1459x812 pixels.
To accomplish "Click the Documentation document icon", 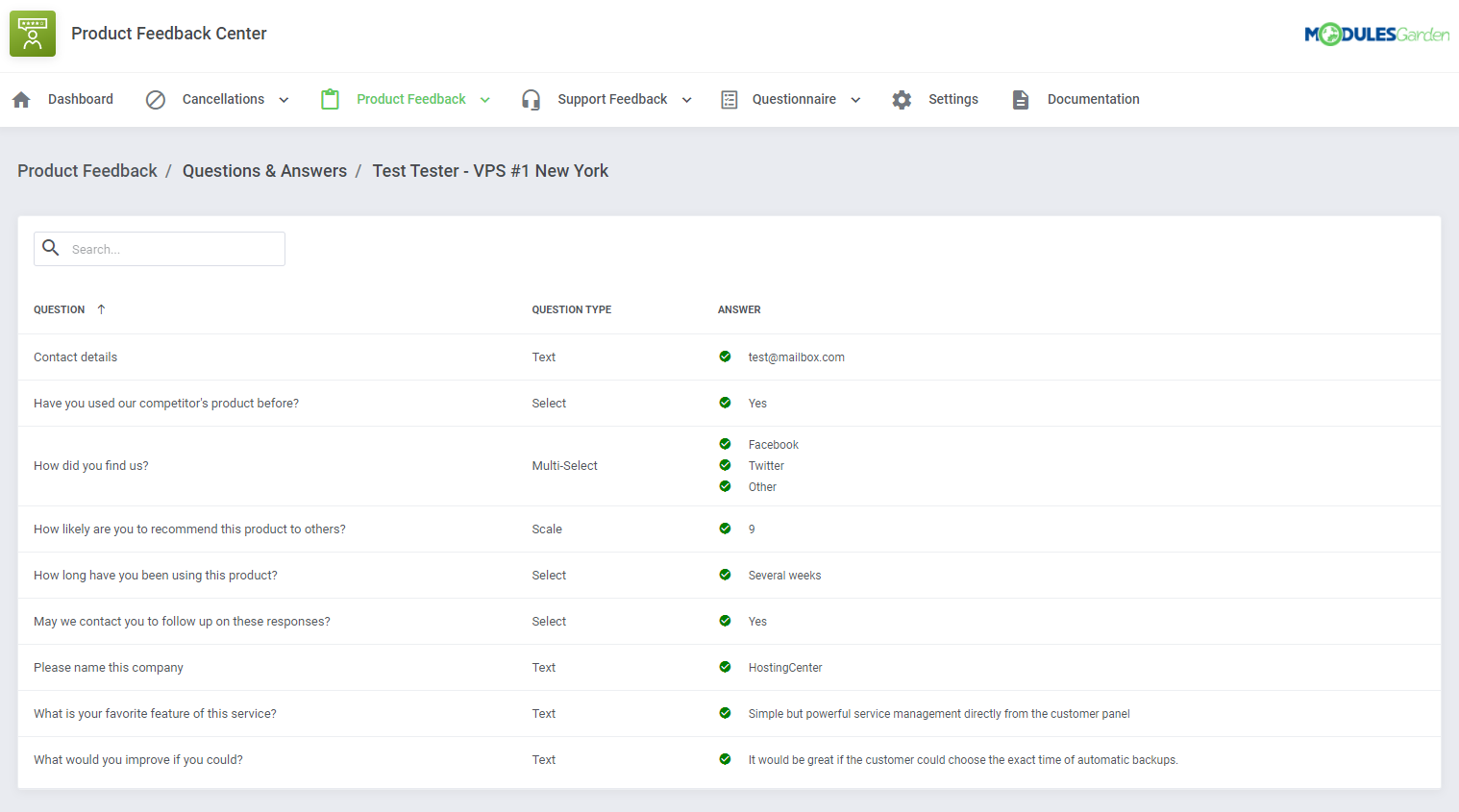I will point(1020,99).
